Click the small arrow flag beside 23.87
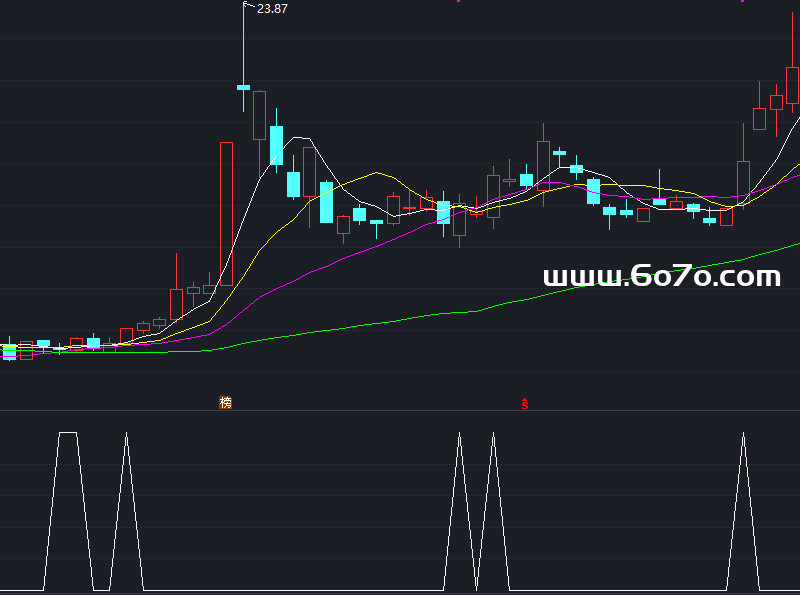The image size is (800, 595). 248,6
